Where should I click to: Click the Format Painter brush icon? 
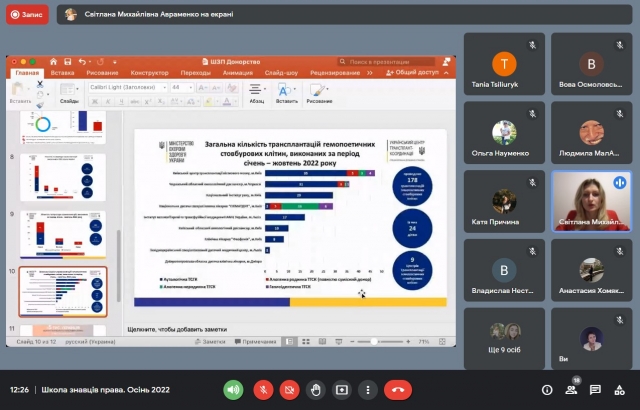40,105
